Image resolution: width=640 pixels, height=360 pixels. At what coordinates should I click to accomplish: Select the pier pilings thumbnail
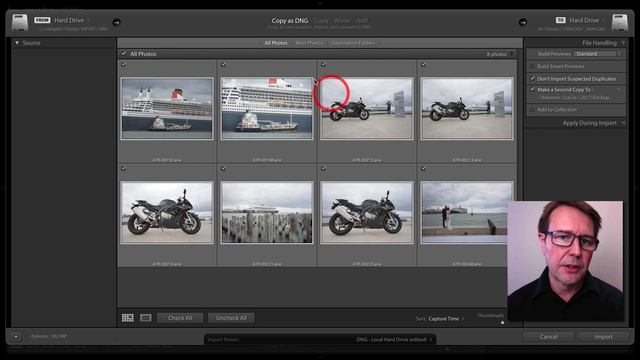click(267, 213)
